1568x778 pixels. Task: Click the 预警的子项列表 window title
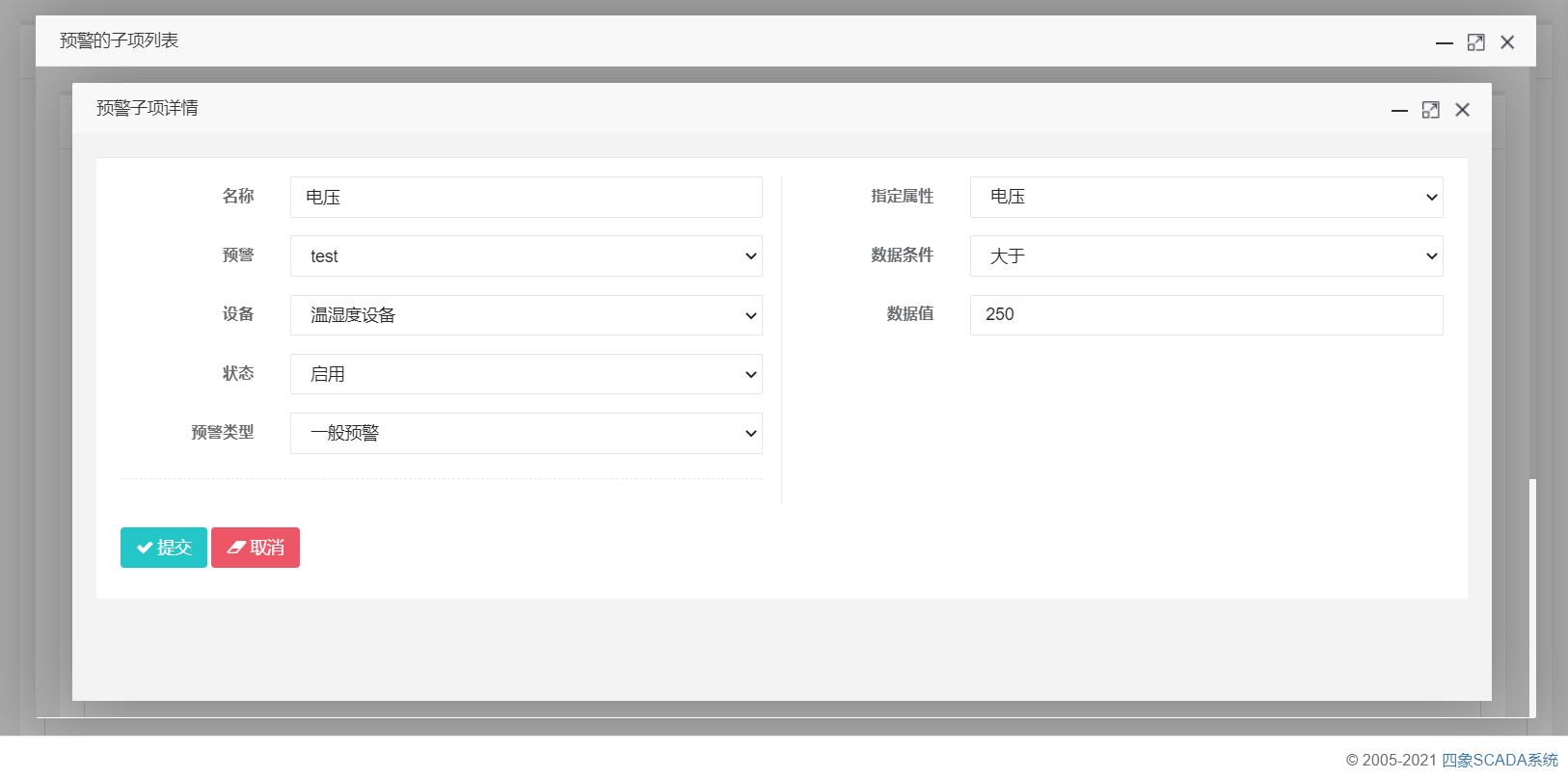click(120, 40)
